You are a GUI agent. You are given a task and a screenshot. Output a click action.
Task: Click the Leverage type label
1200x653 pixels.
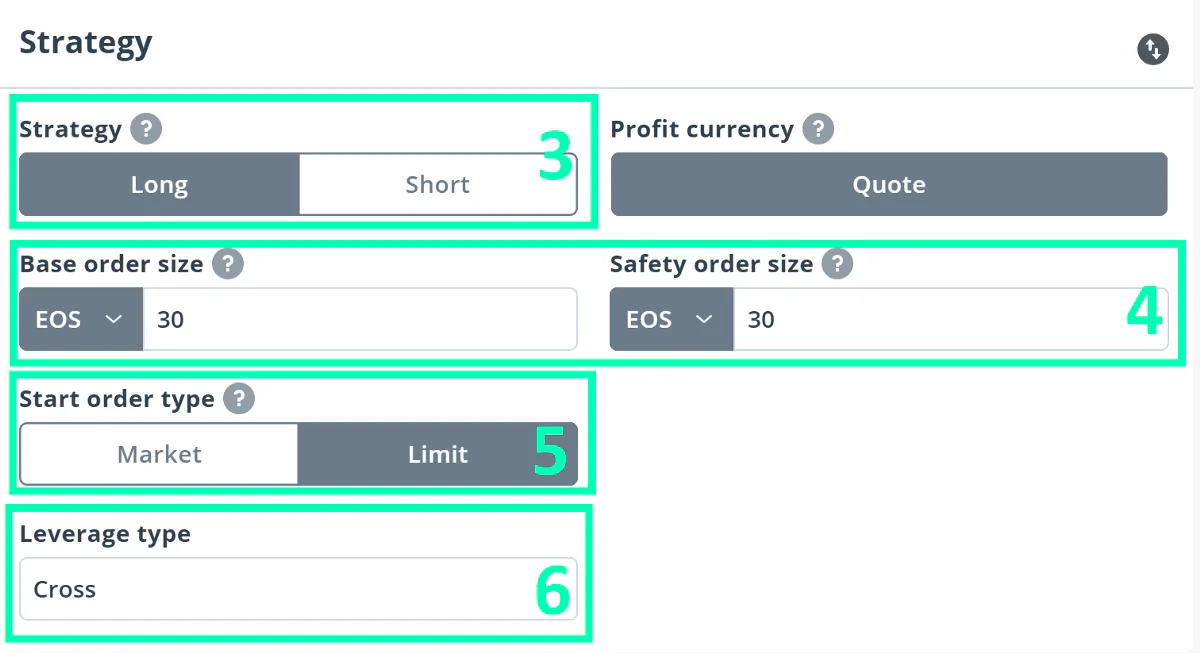click(x=105, y=534)
